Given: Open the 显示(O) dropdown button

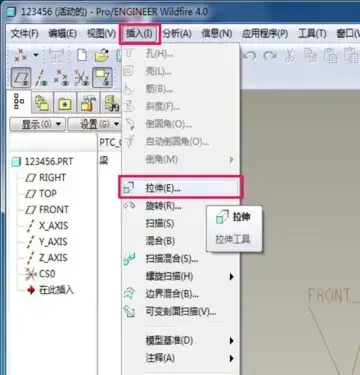Looking at the screenshot, I should click(x=37, y=124).
